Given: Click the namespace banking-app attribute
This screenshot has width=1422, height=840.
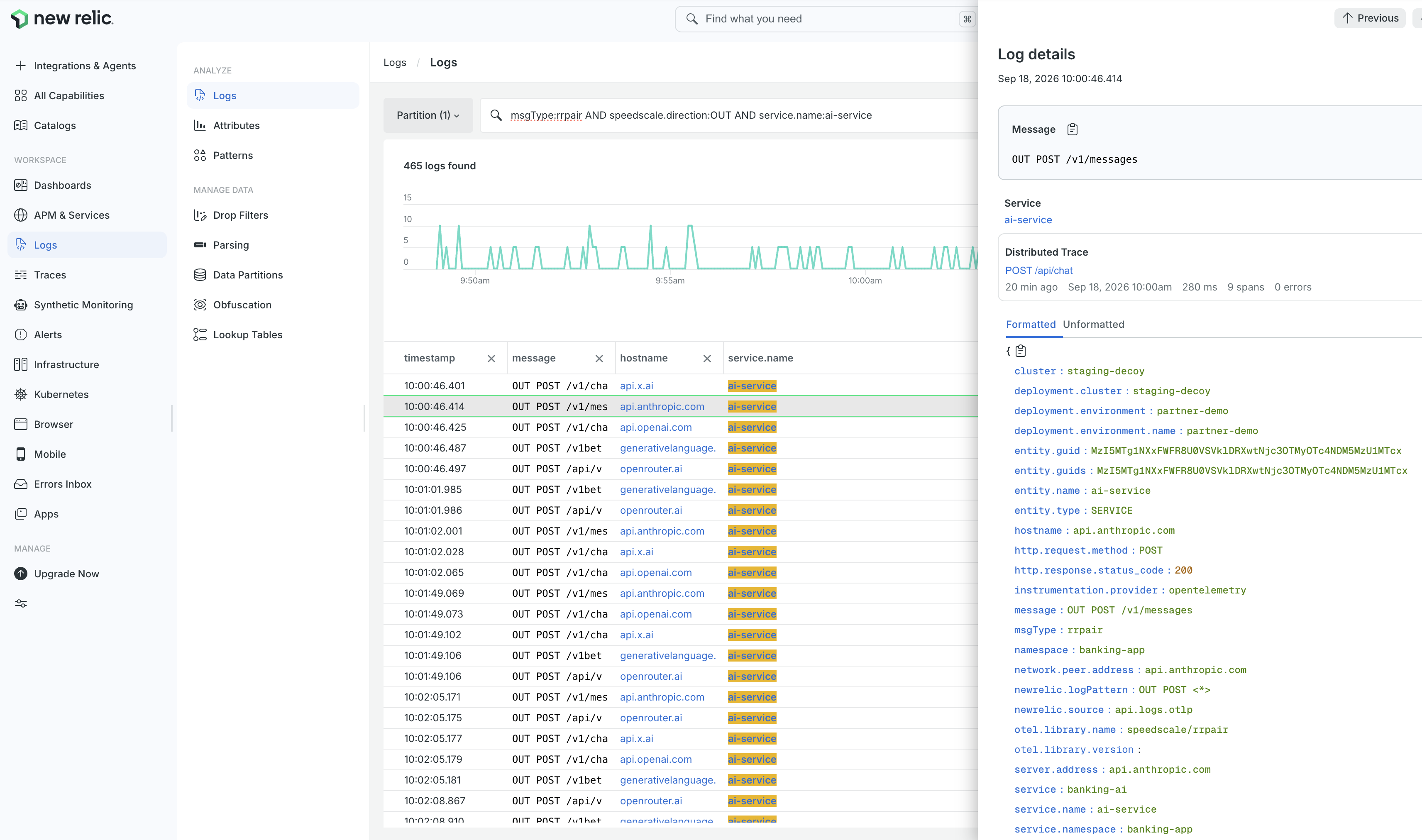Looking at the screenshot, I should pyautogui.click(x=1079, y=650).
